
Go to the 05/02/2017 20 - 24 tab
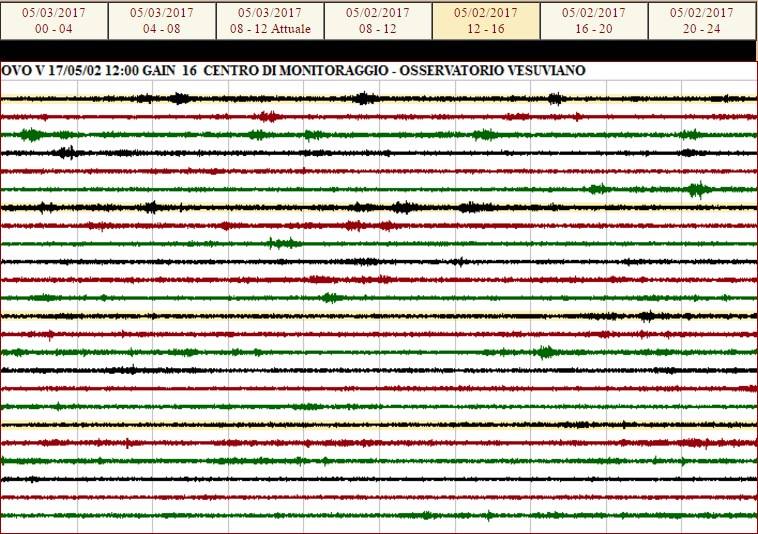tap(702, 20)
